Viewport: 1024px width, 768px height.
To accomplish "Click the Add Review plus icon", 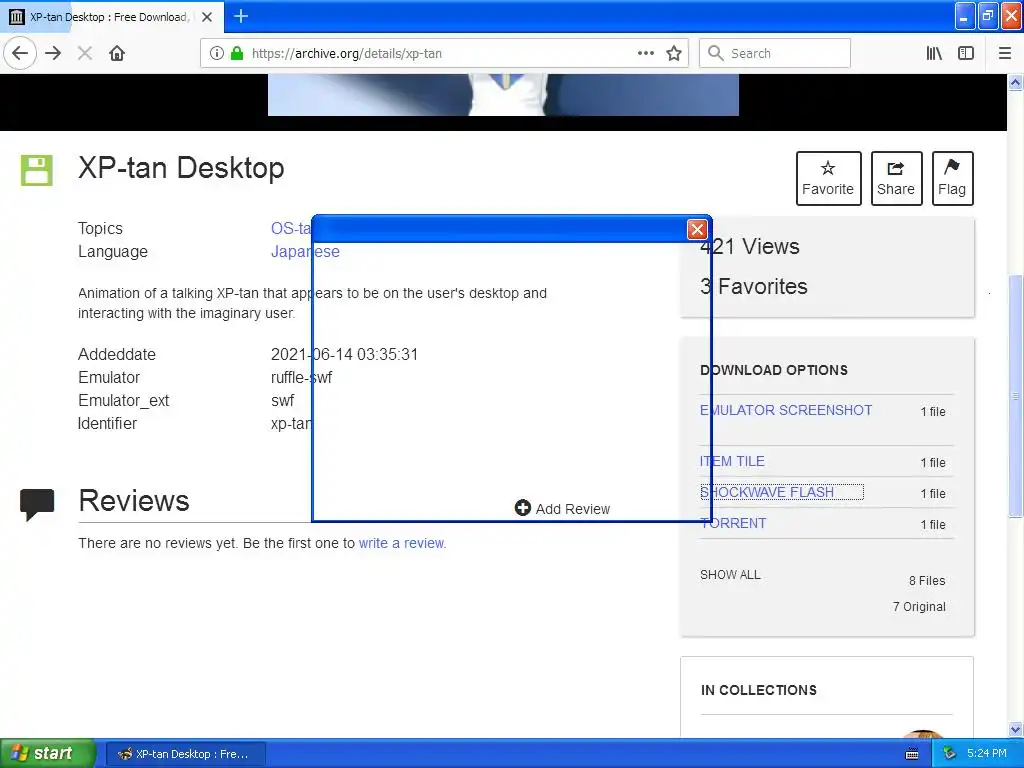I will [x=522, y=508].
